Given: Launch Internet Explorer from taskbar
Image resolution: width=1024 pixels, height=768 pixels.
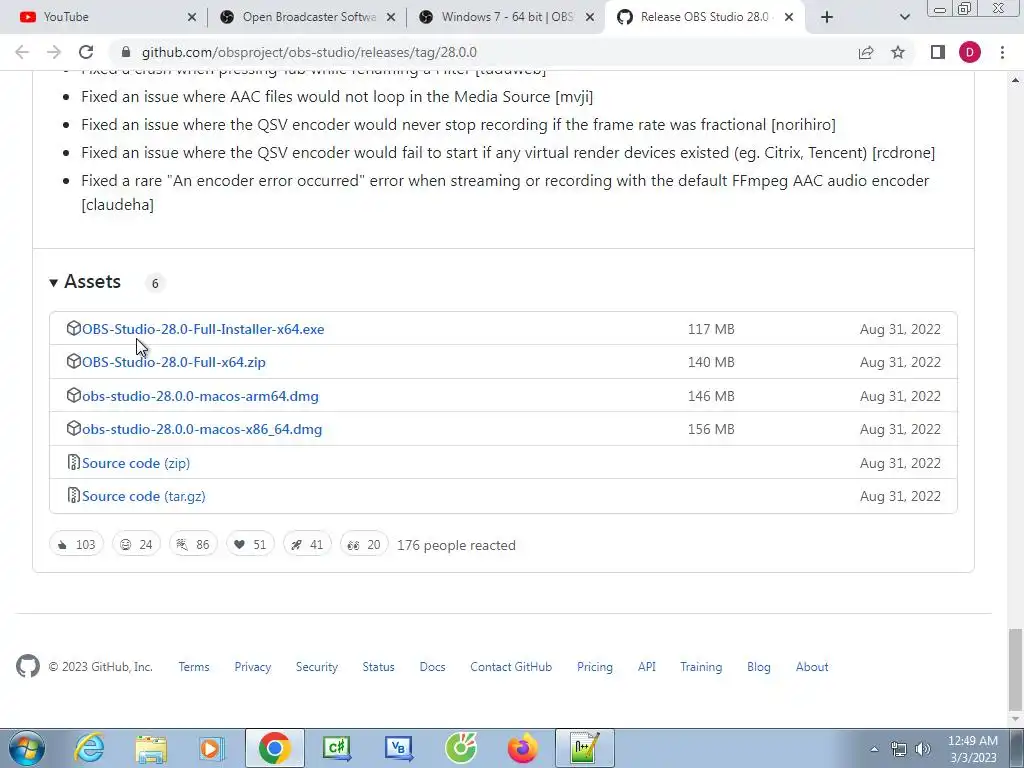Looking at the screenshot, I should coord(89,748).
